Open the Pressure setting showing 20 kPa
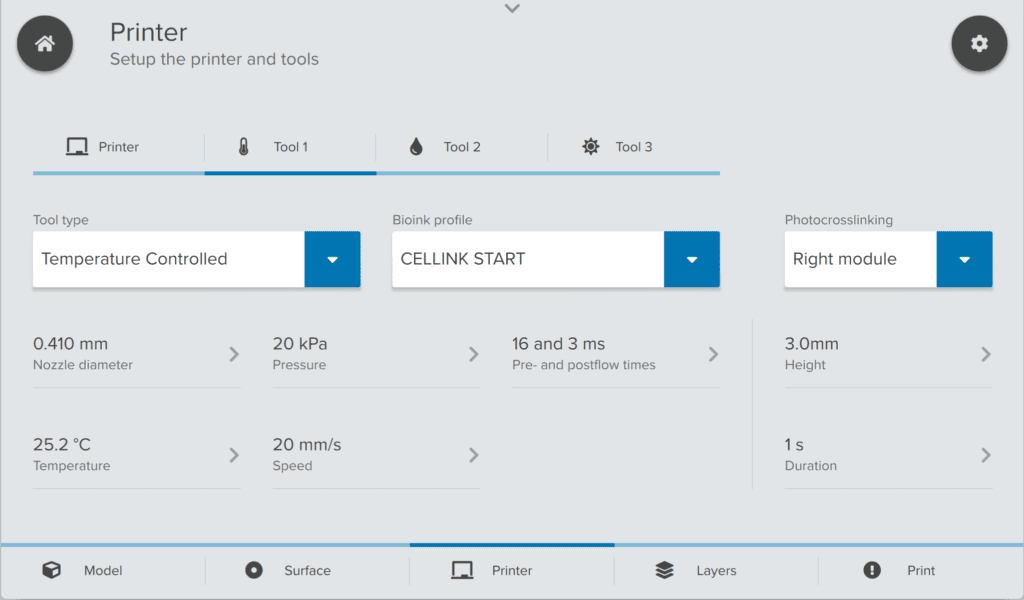This screenshot has height=600, width=1024. tap(376, 353)
